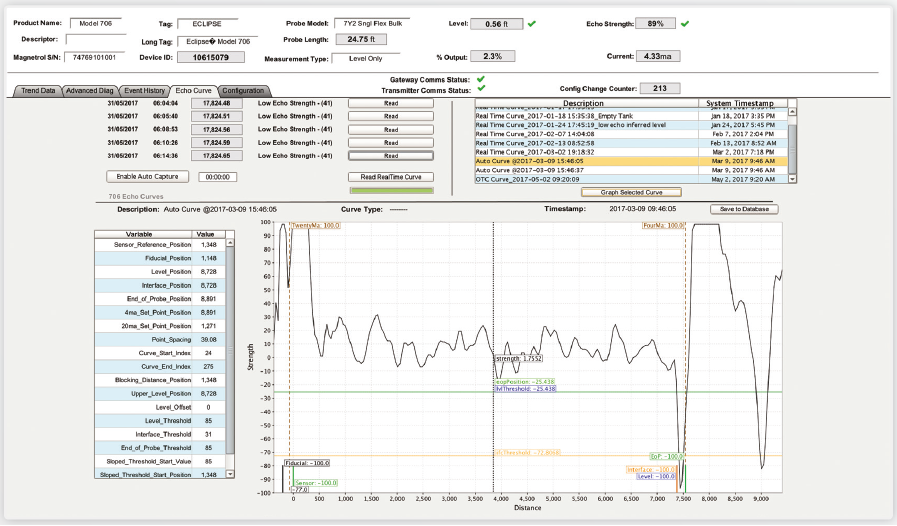Switch to the Trend Data tab
The image size is (897, 526).
coord(35,91)
